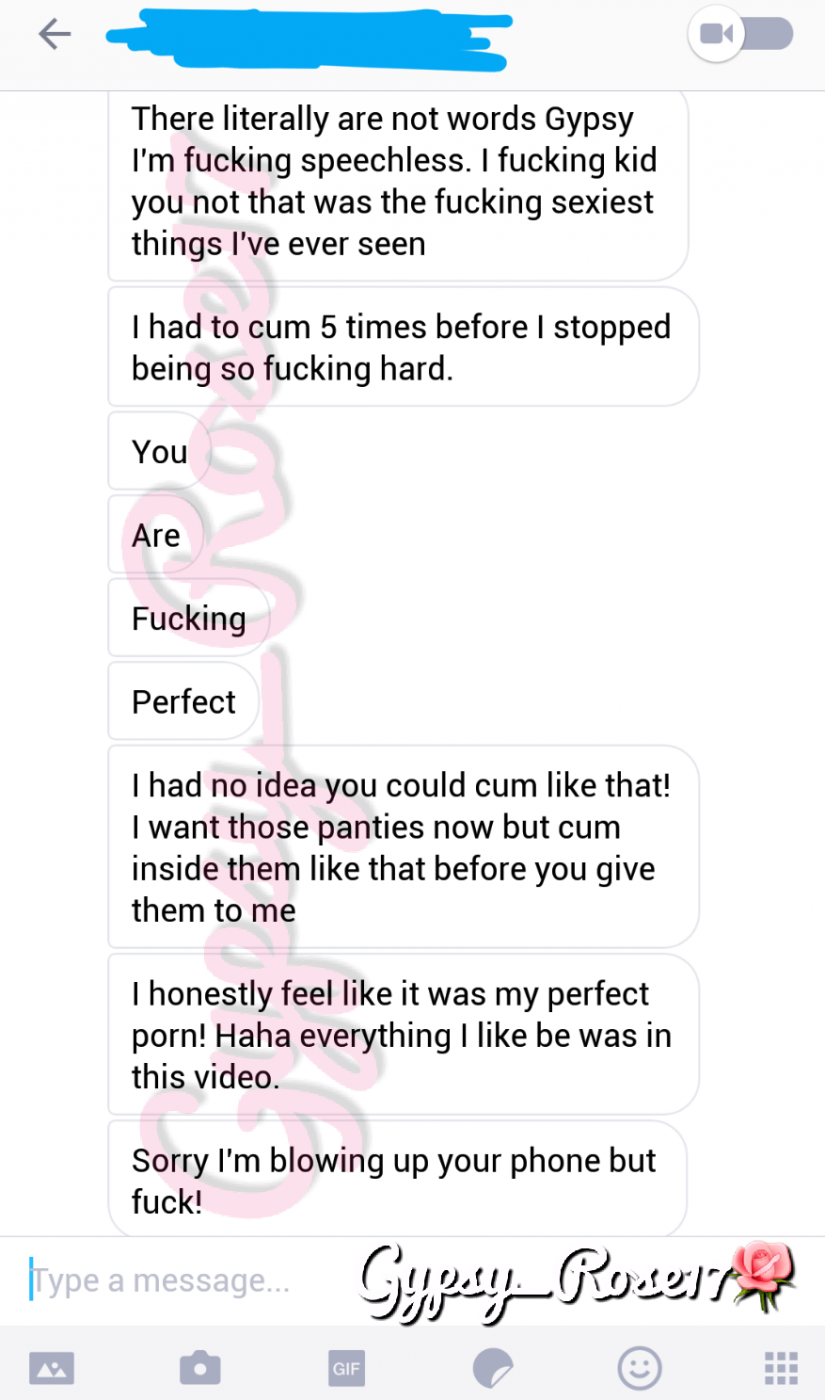Select the 'You' message bubble
The height and width of the screenshot is (1400, 825).
[160, 451]
